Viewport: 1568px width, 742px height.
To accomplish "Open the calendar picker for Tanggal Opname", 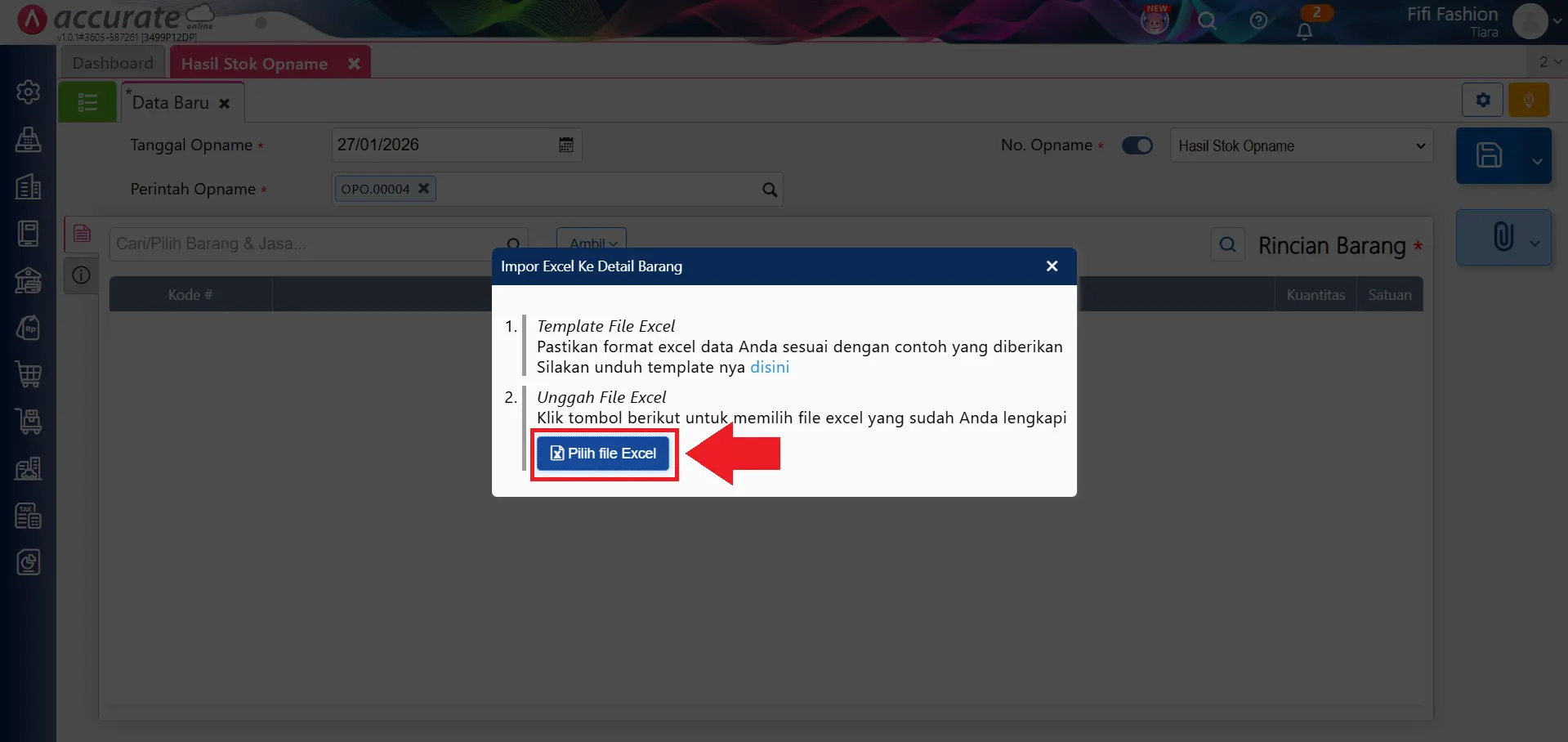I will coord(565,145).
